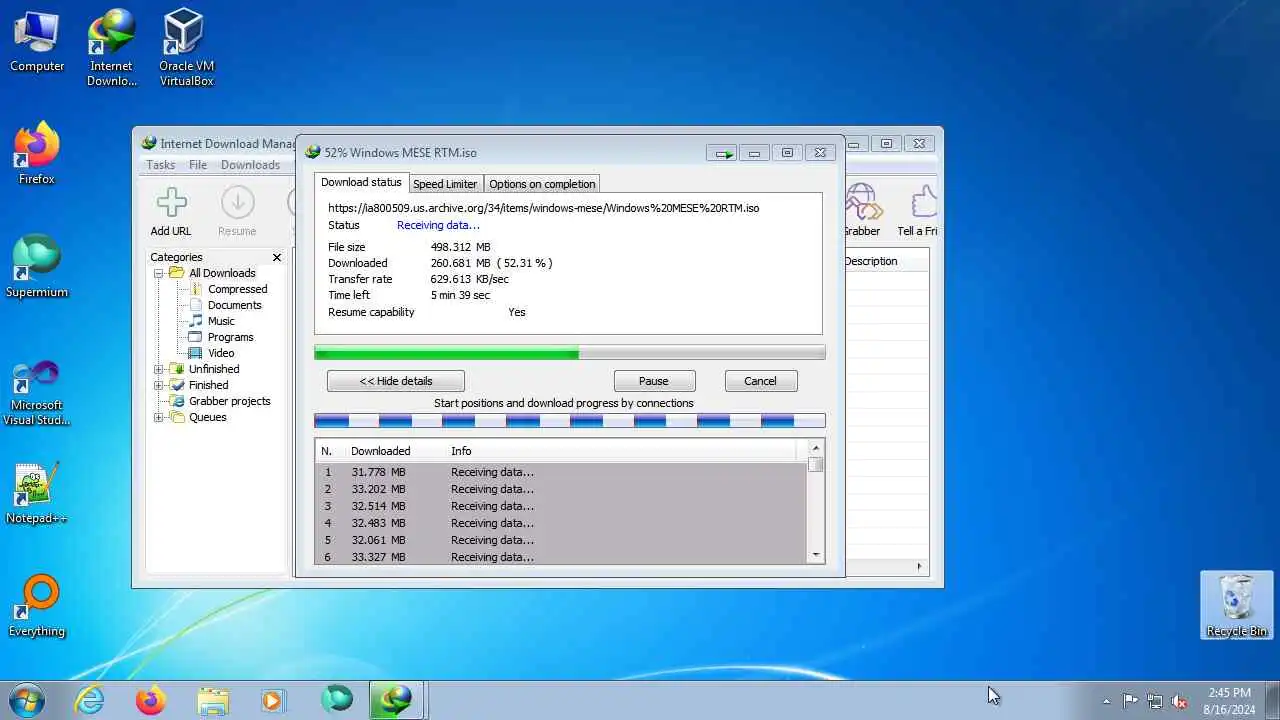Expand the Unfinished tree node
The height and width of the screenshot is (720, 1280).
coord(158,369)
